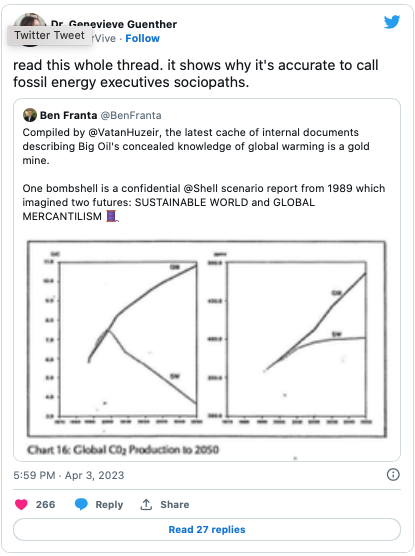The image size is (415, 556).
Task: Like the tweet with heart icon
Action: [21, 504]
